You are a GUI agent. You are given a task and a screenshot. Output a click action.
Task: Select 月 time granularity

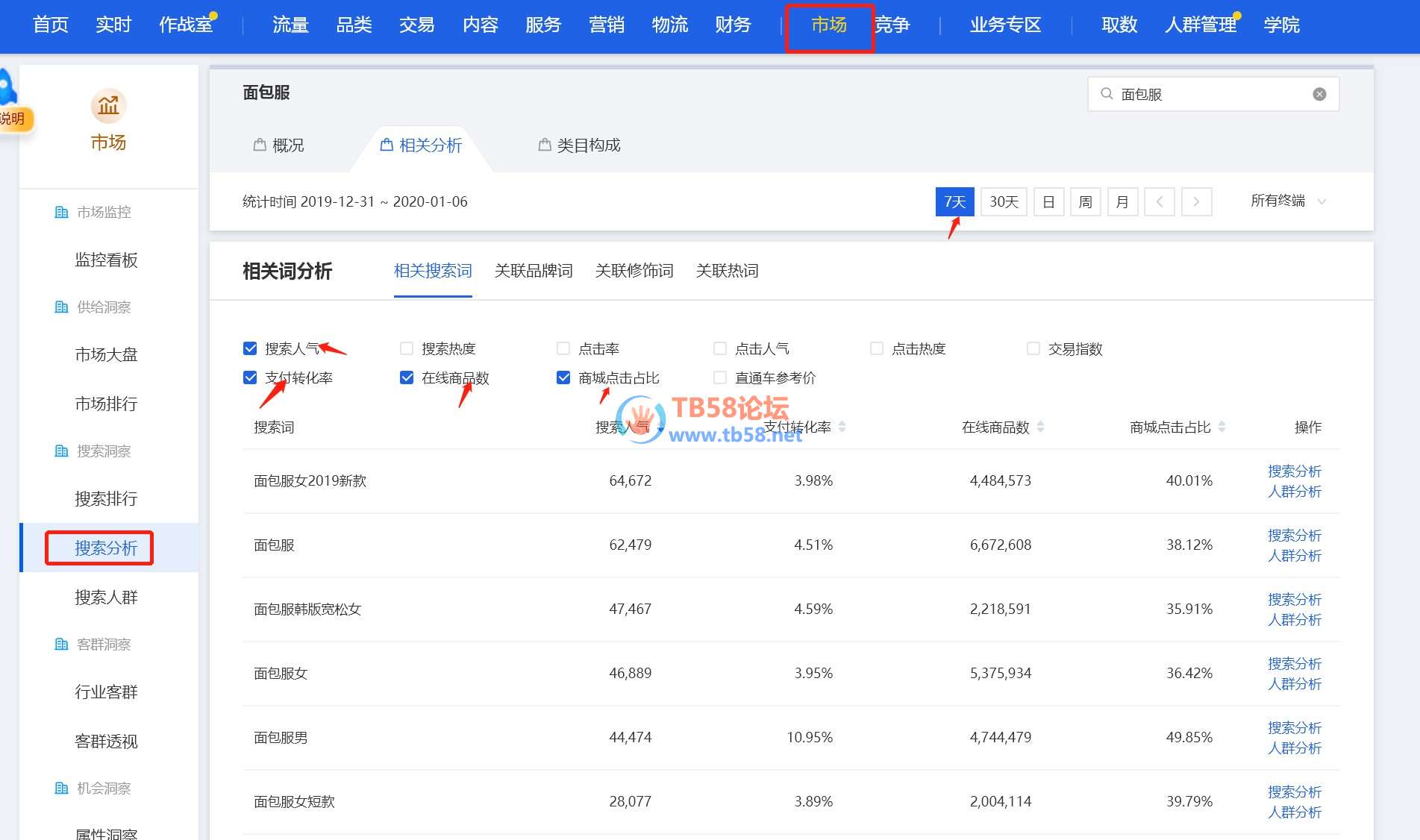pyautogui.click(x=1122, y=201)
